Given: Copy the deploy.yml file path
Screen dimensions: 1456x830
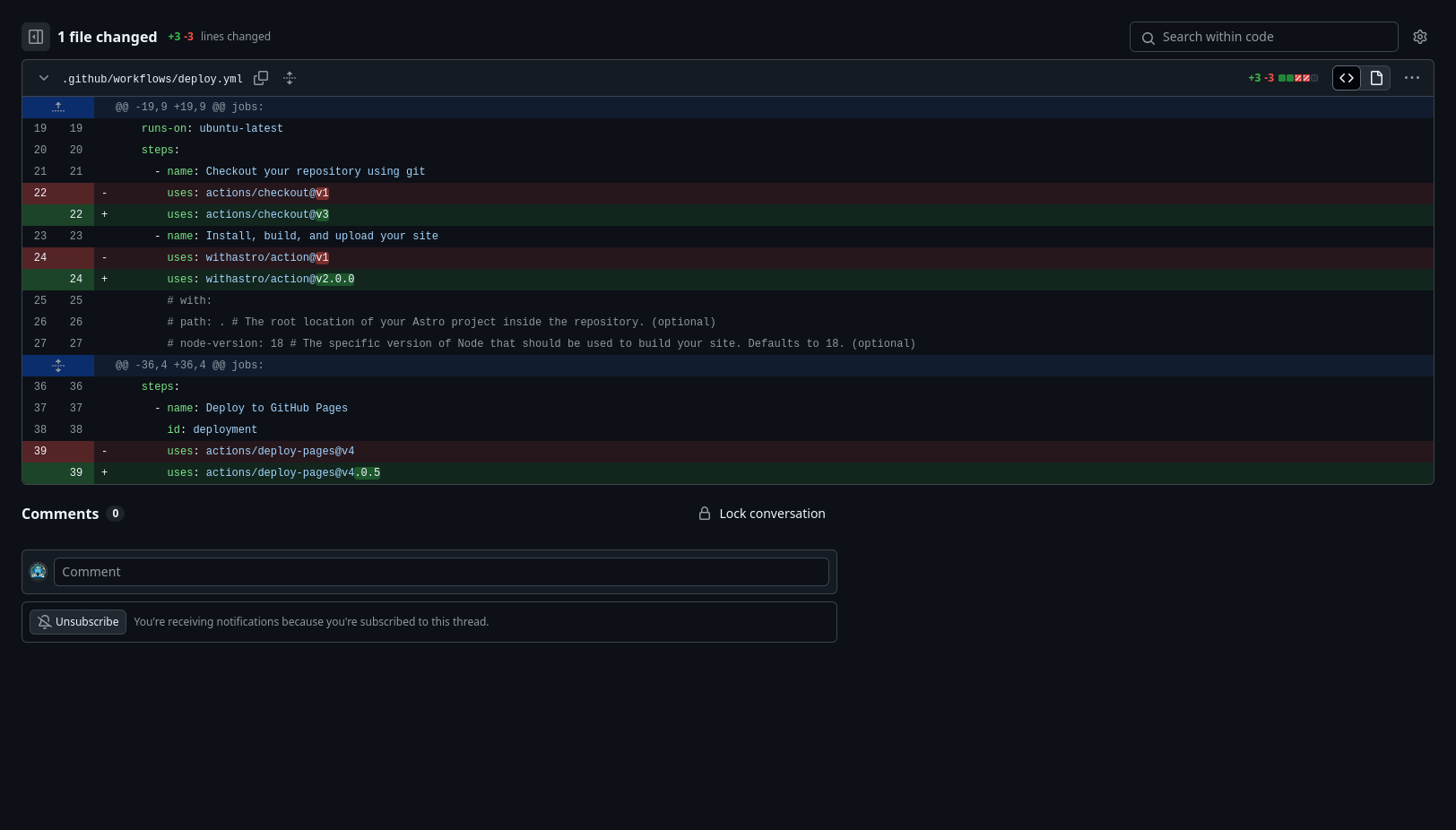Looking at the screenshot, I should coord(261,78).
